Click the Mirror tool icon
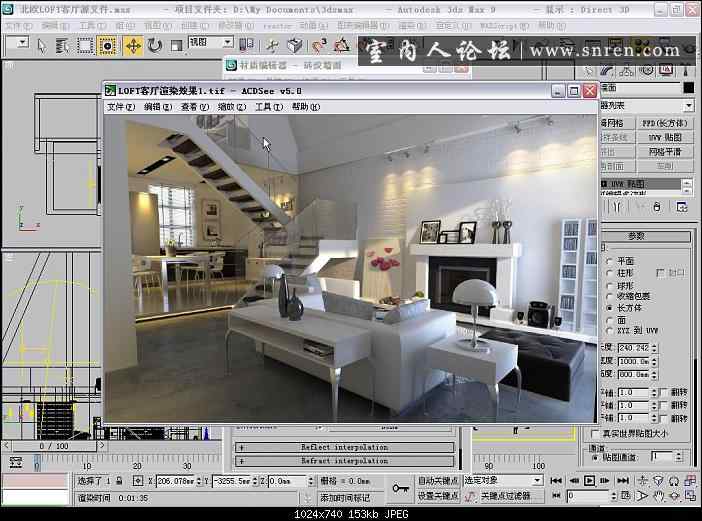This screenshot has width=702, height=521. 246,44
